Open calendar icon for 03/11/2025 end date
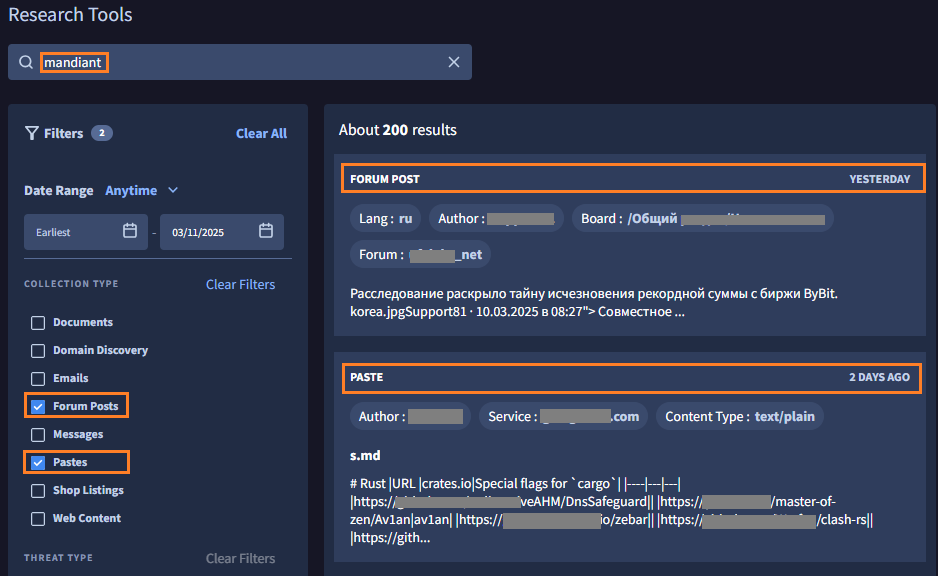The height and width of the screenshot is (576, 938). coord(266,231)
